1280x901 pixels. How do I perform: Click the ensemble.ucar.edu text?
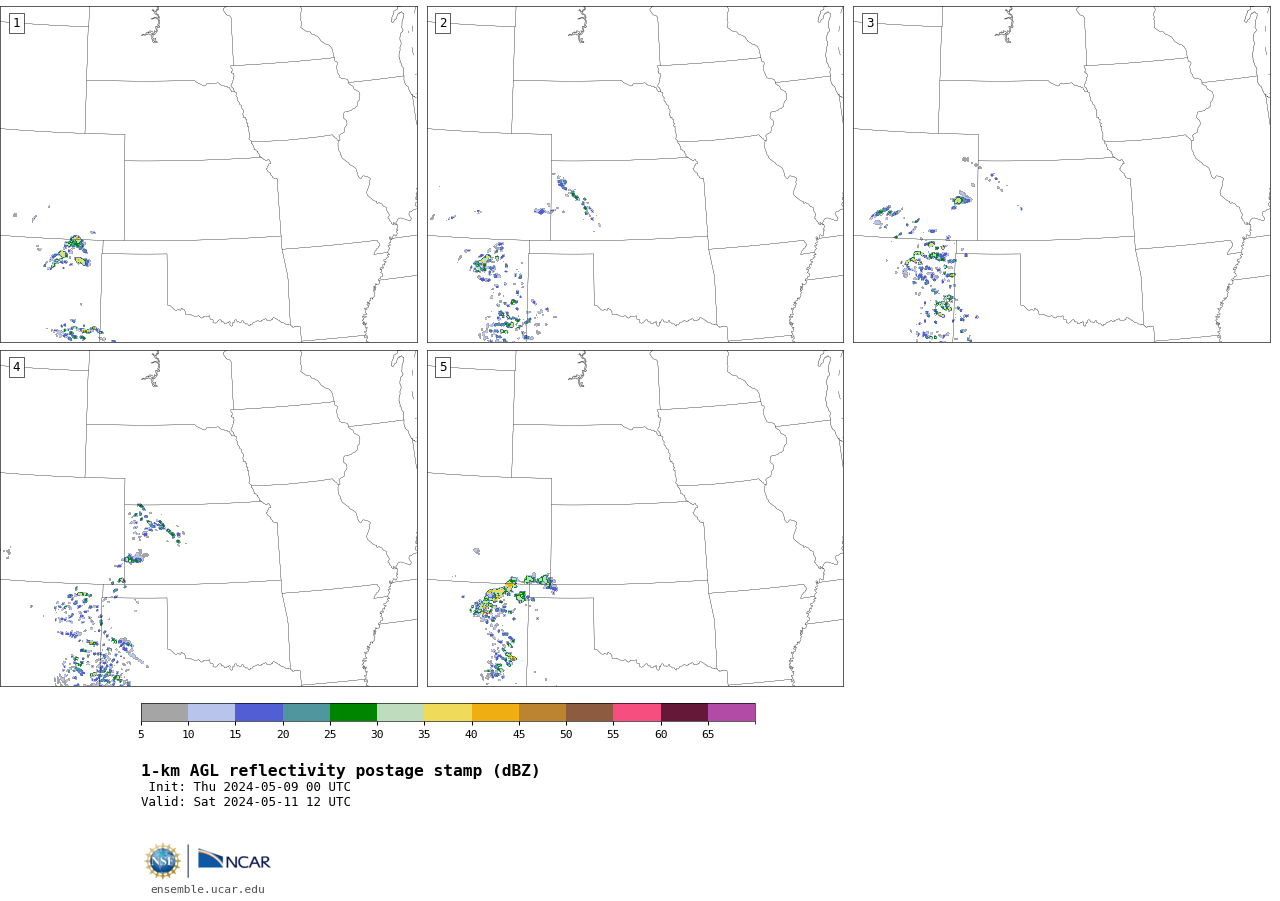[208, 889]
